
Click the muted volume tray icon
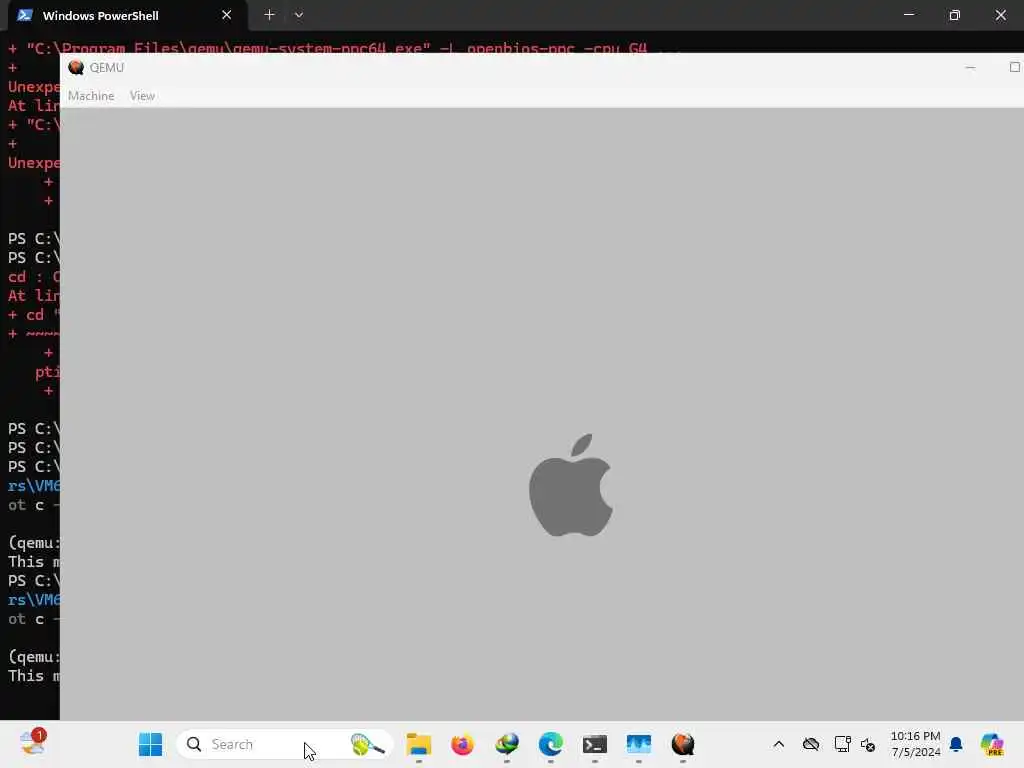pyautogui.click(x=868, y=744)
